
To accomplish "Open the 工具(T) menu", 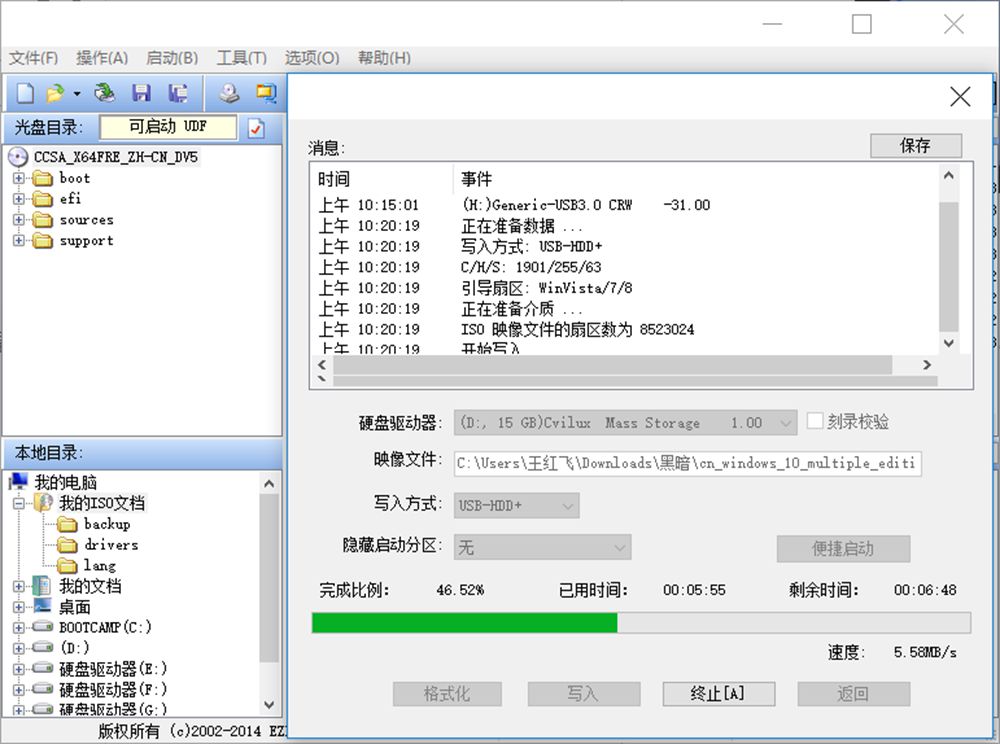I will coord(240,58).
